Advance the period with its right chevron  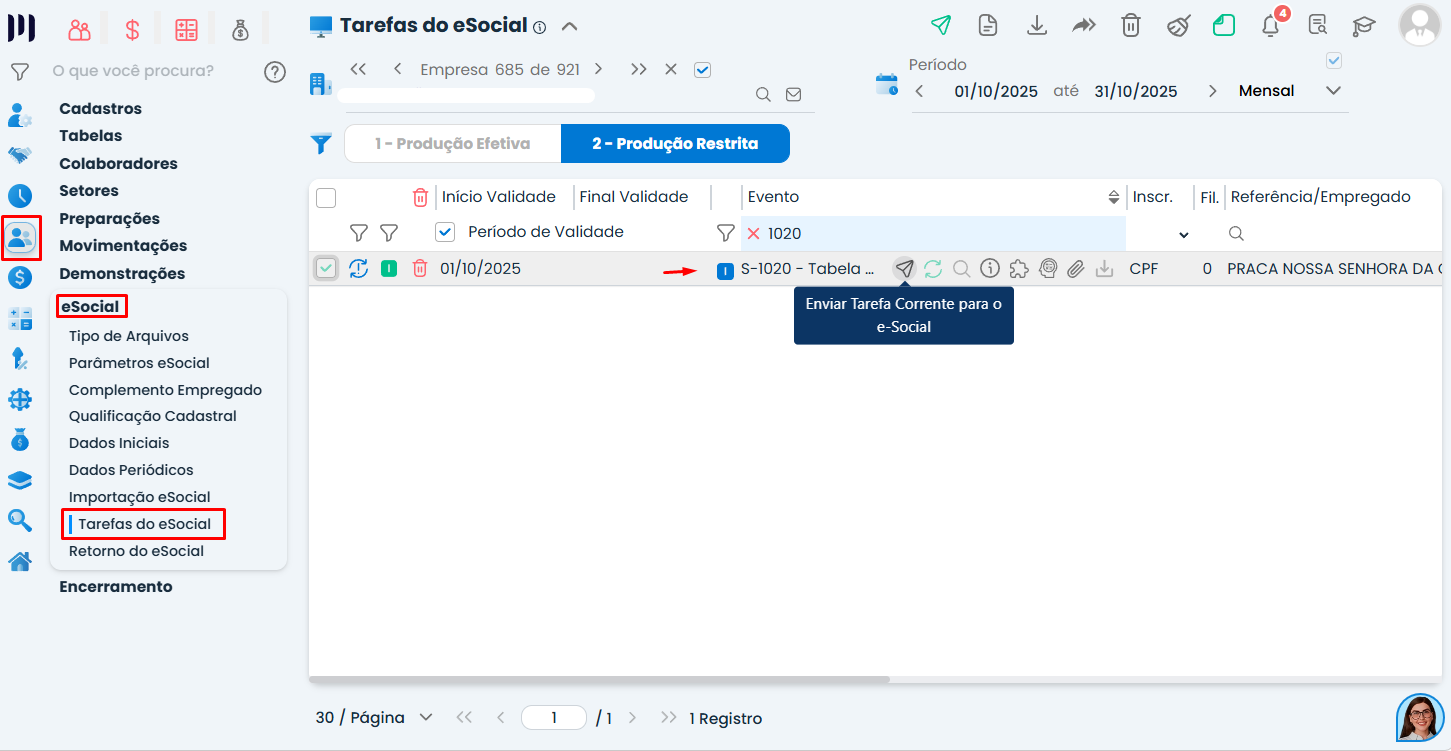[x=1212, y=91]
